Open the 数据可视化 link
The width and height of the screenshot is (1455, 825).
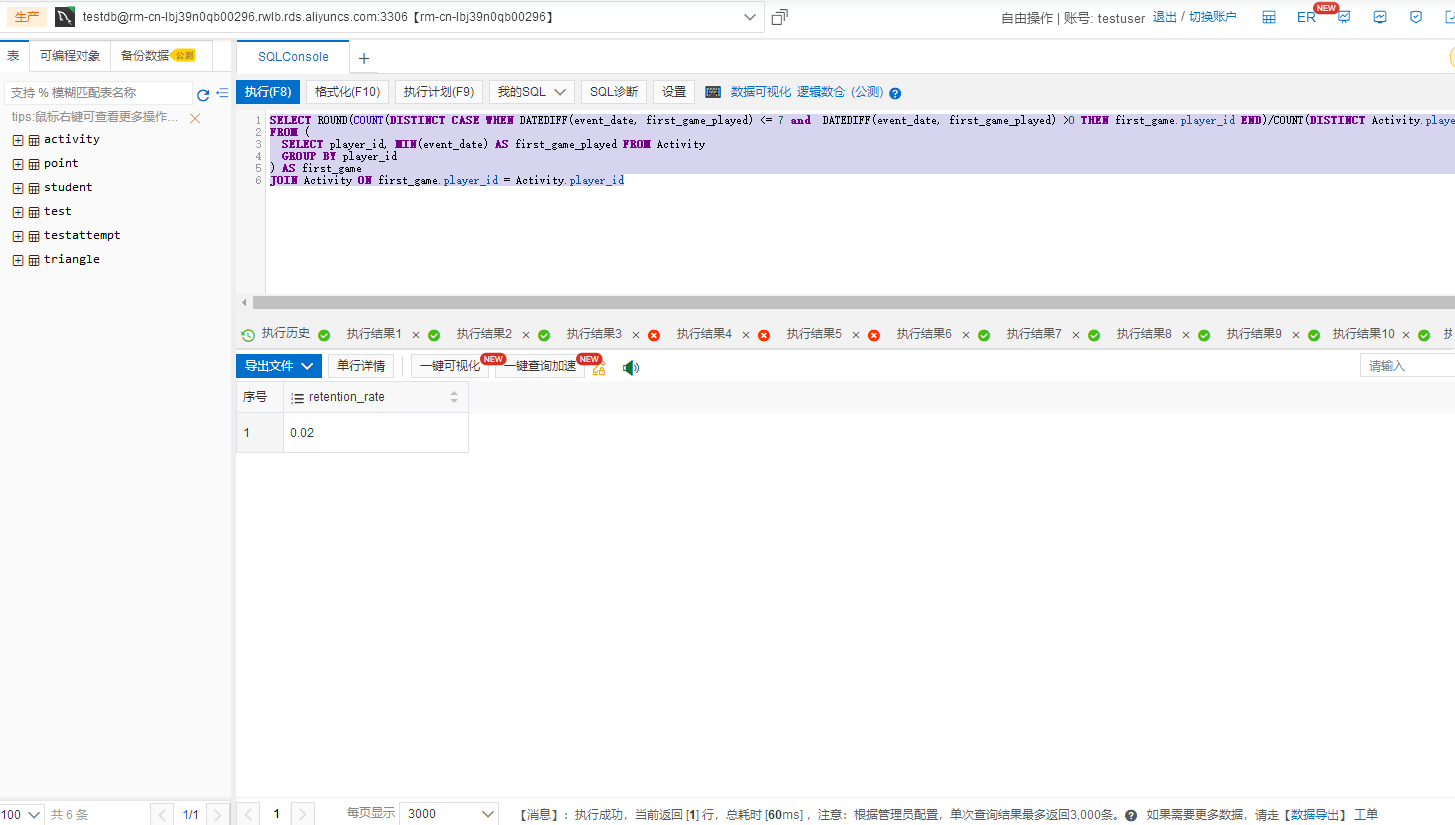coord(761,92)
